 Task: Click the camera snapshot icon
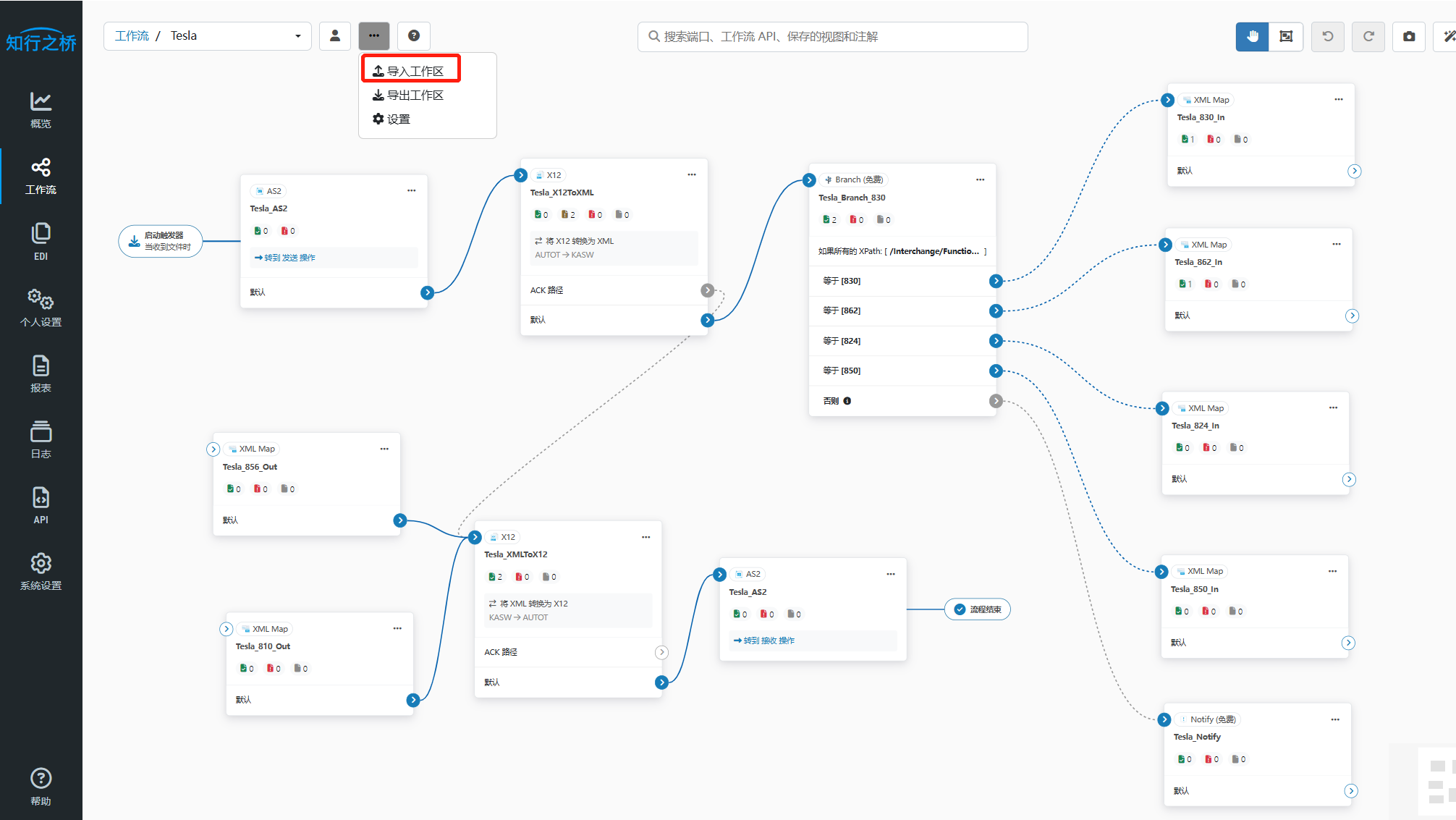pyautogui.click(x=1409, y=36)
